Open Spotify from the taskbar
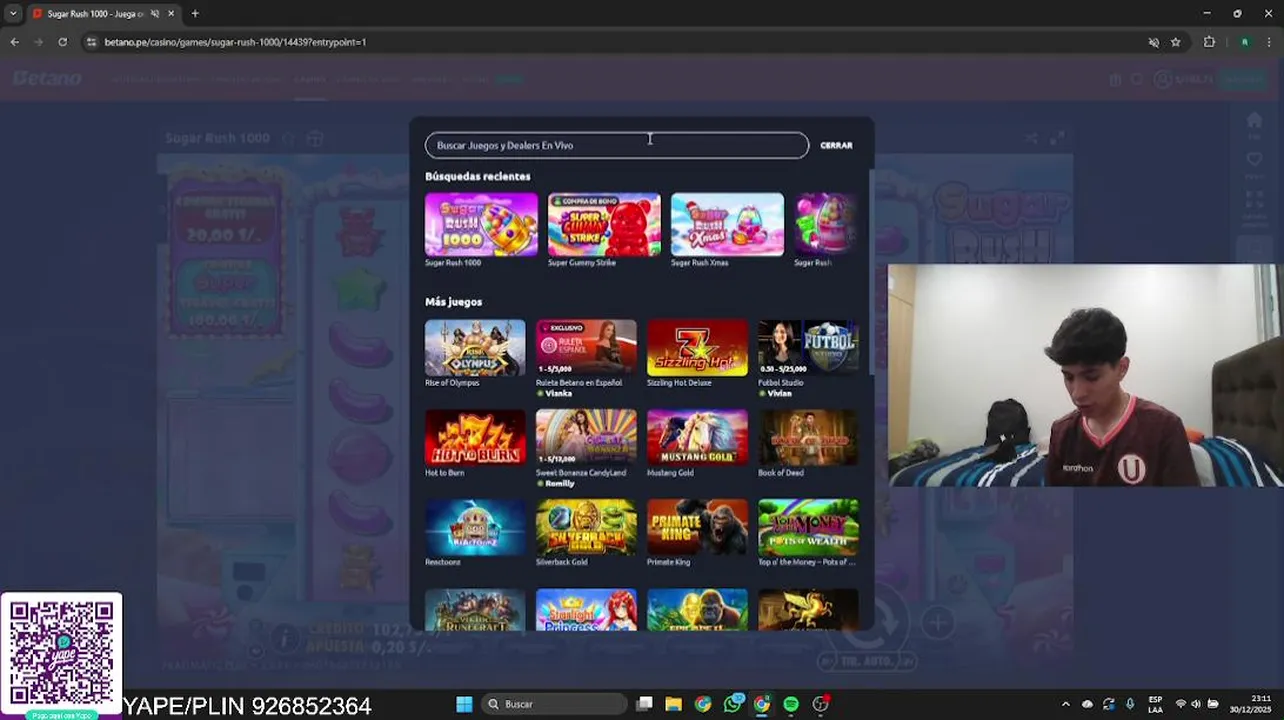1284x720 pixels. [791, 704]
